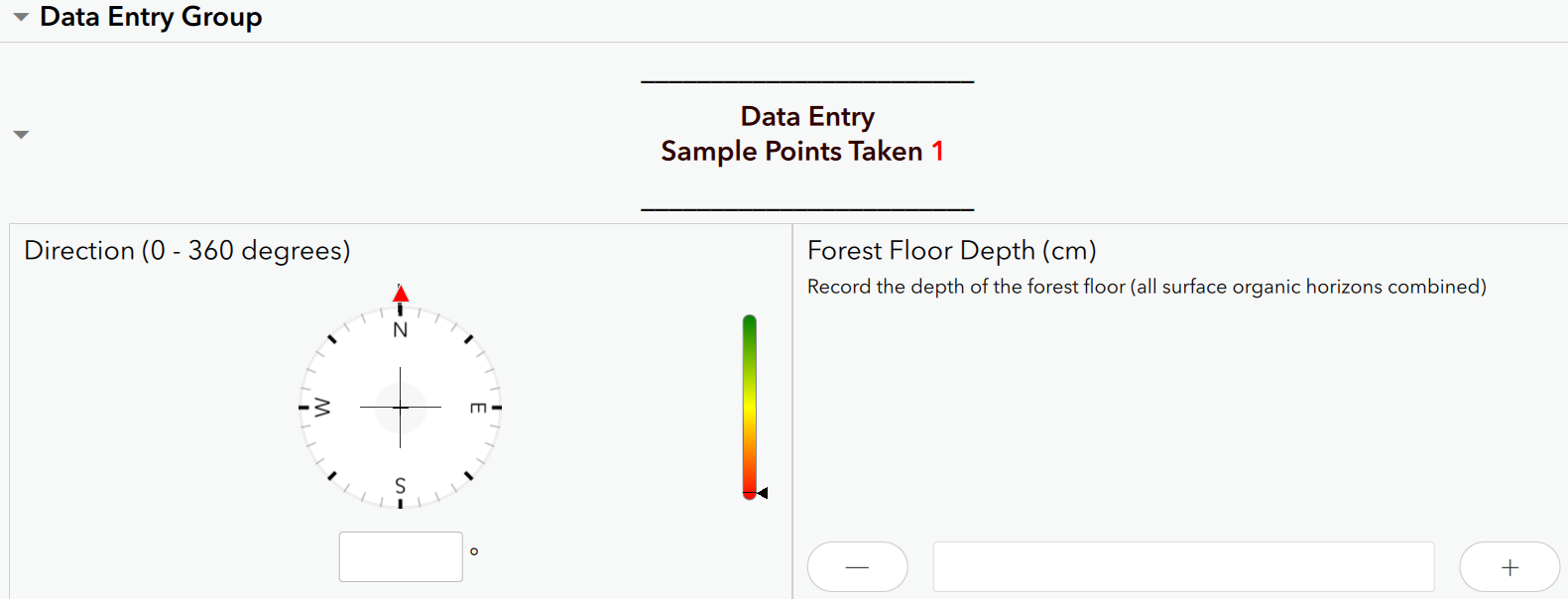Select South on the compass dial
Viewport: 1568px width, 599px height.
[x=401, y=486]
